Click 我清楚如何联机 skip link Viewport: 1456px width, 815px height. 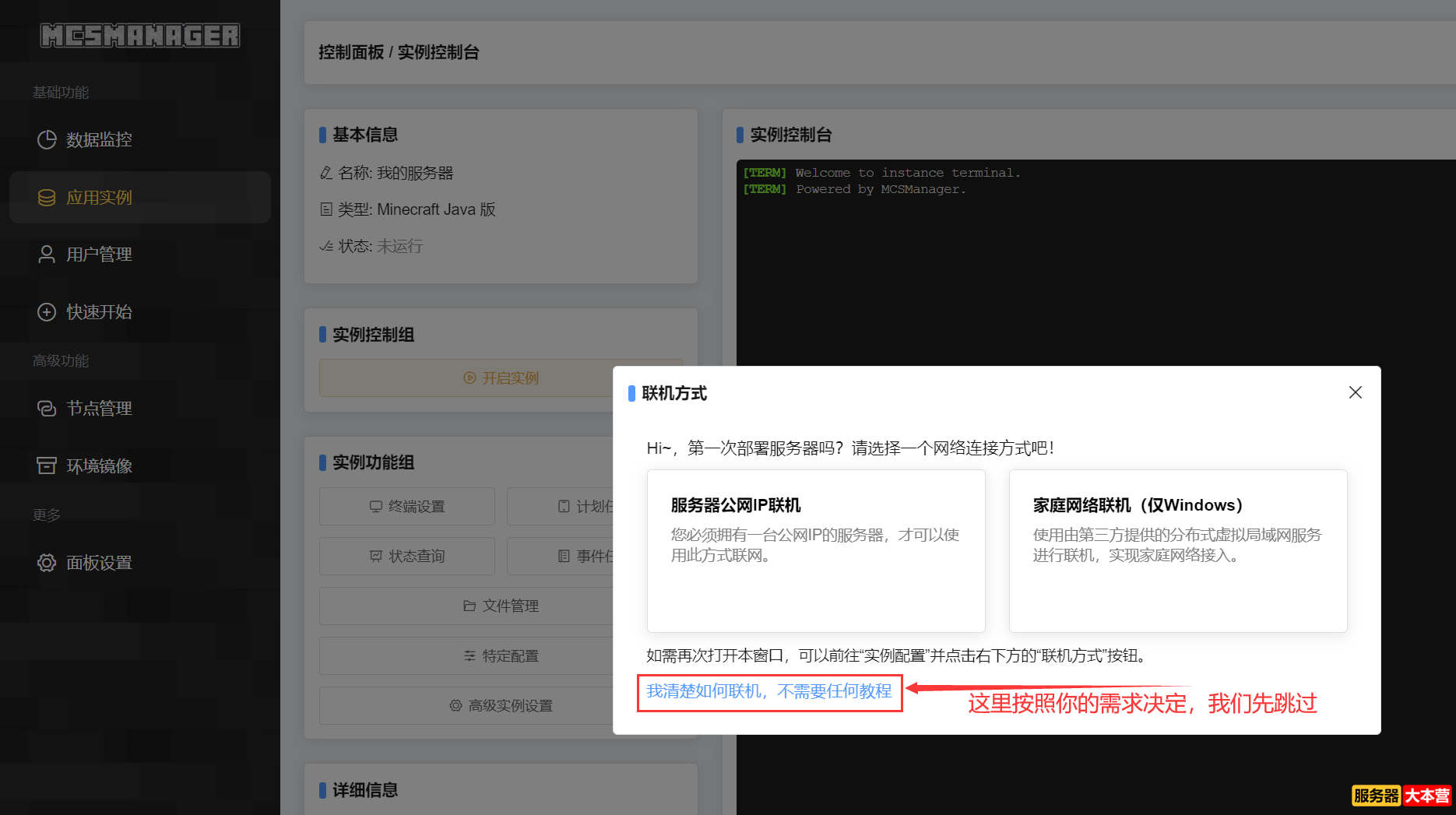click(769, 691)
